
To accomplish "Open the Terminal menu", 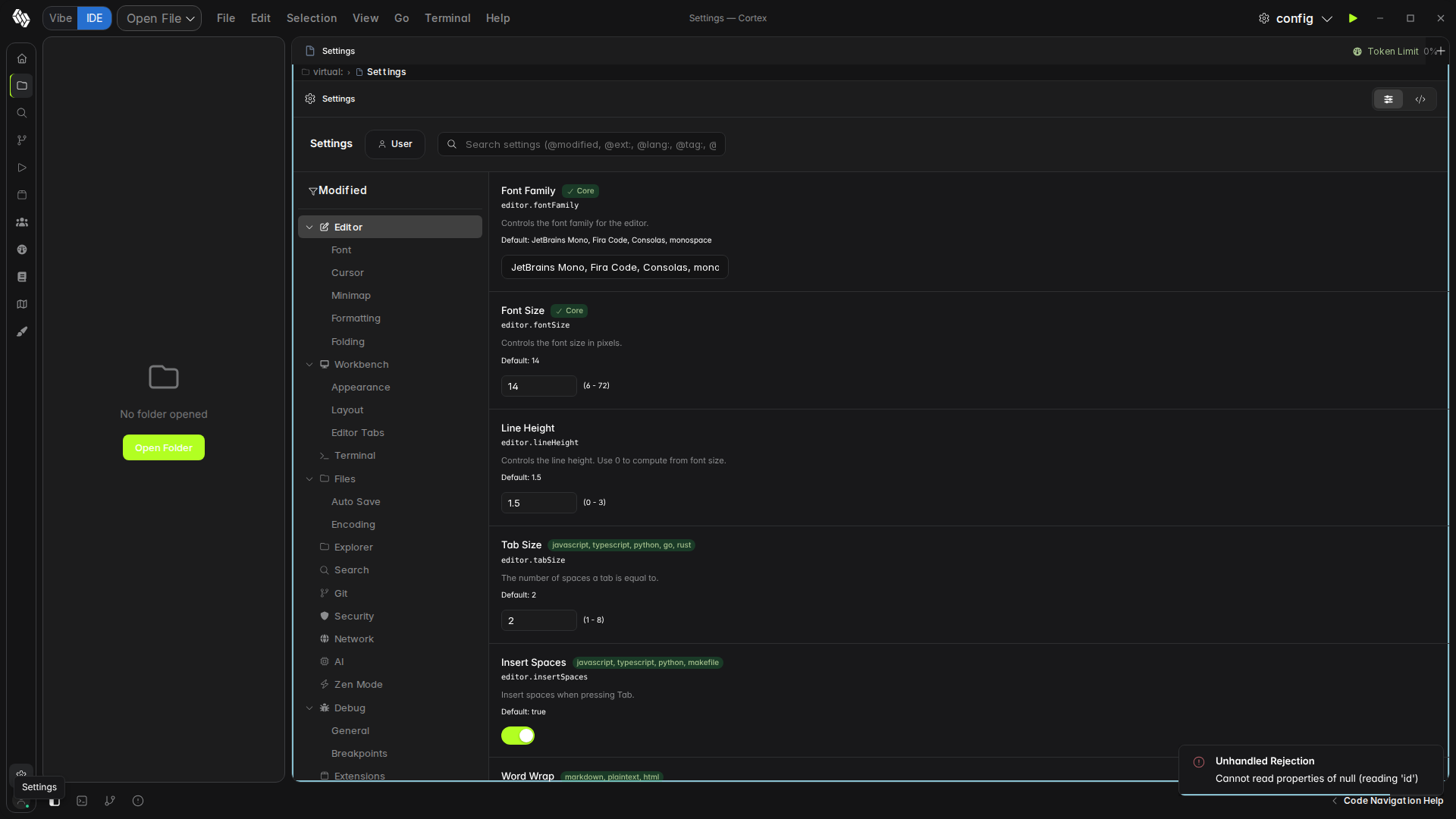I will point(447,18).
